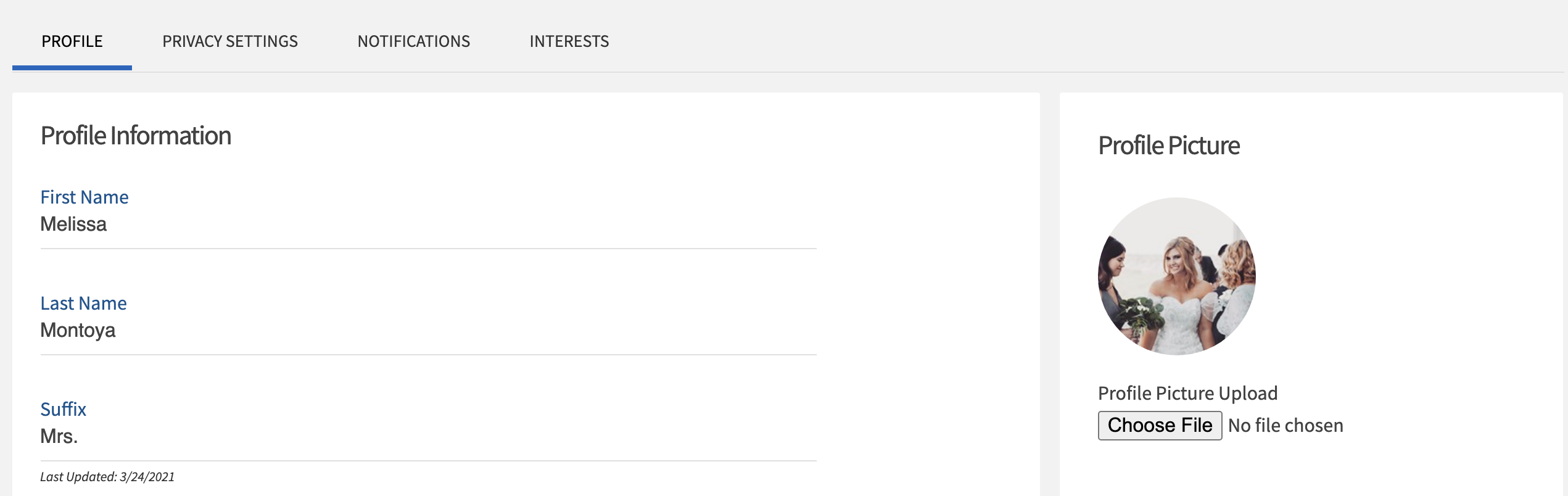The width and height of the screenshot is (1568, 496).
Task: Click the Profile Picture Upload label
Action: pos(1187,394)
